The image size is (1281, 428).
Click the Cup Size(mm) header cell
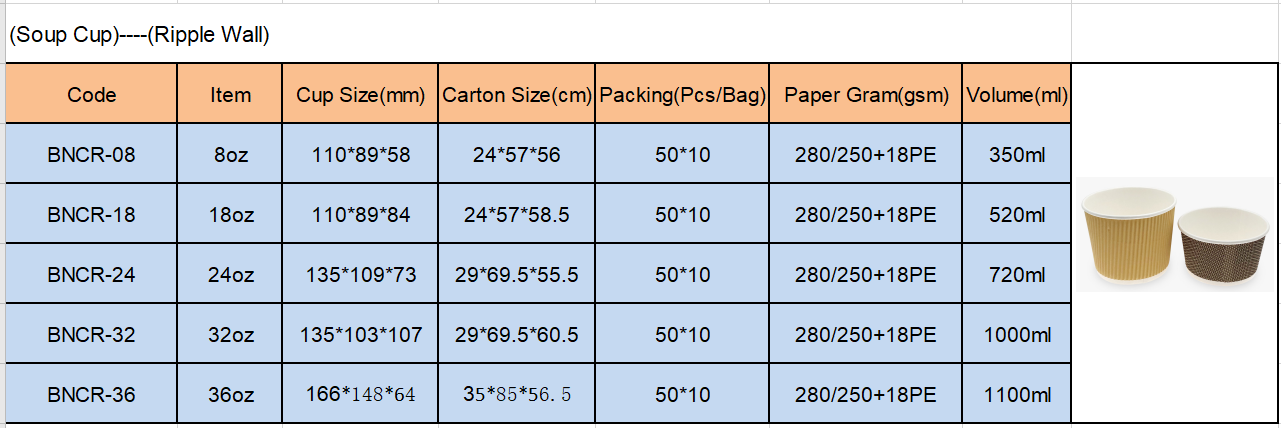[360, 95]
